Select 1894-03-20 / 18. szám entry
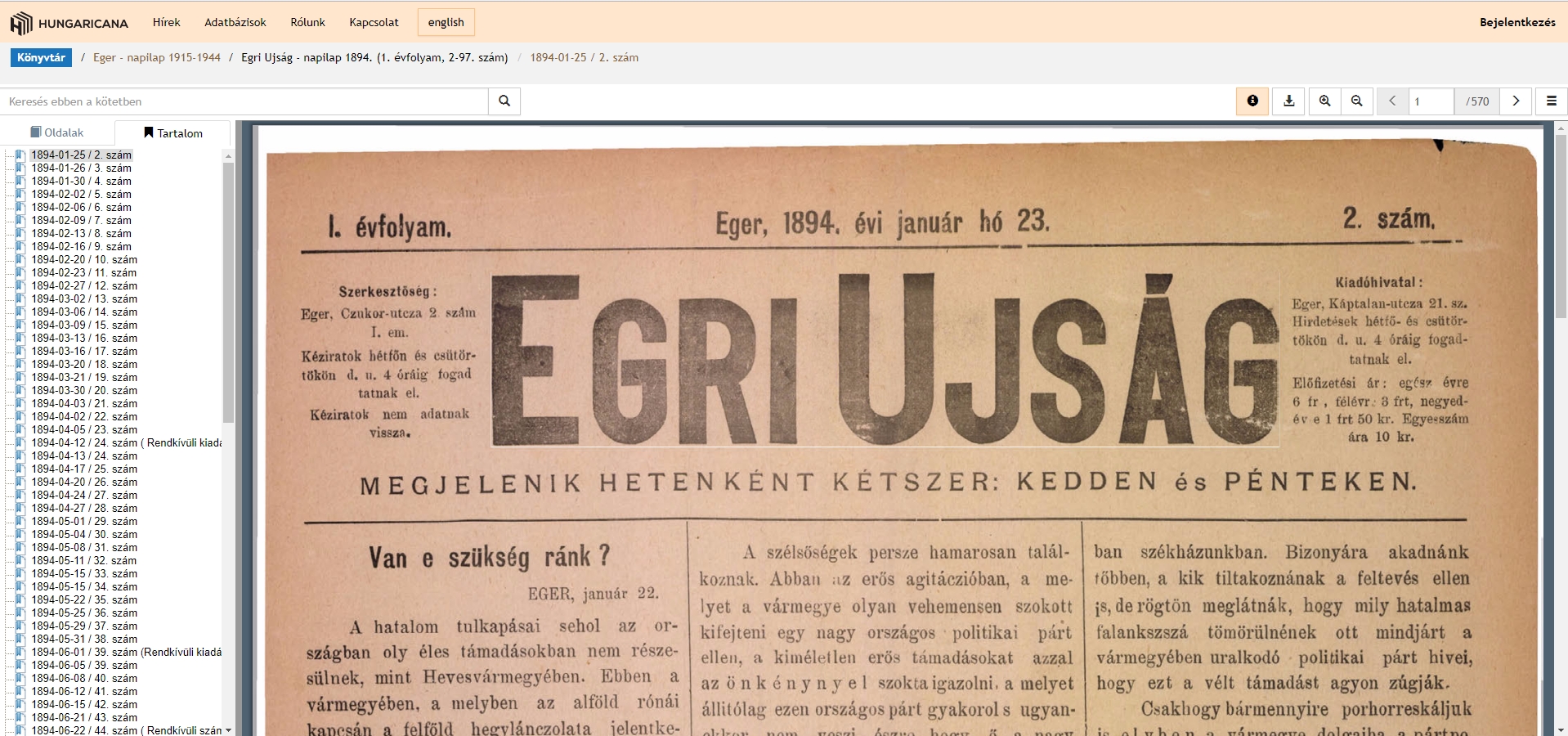 tap(84, 364)
